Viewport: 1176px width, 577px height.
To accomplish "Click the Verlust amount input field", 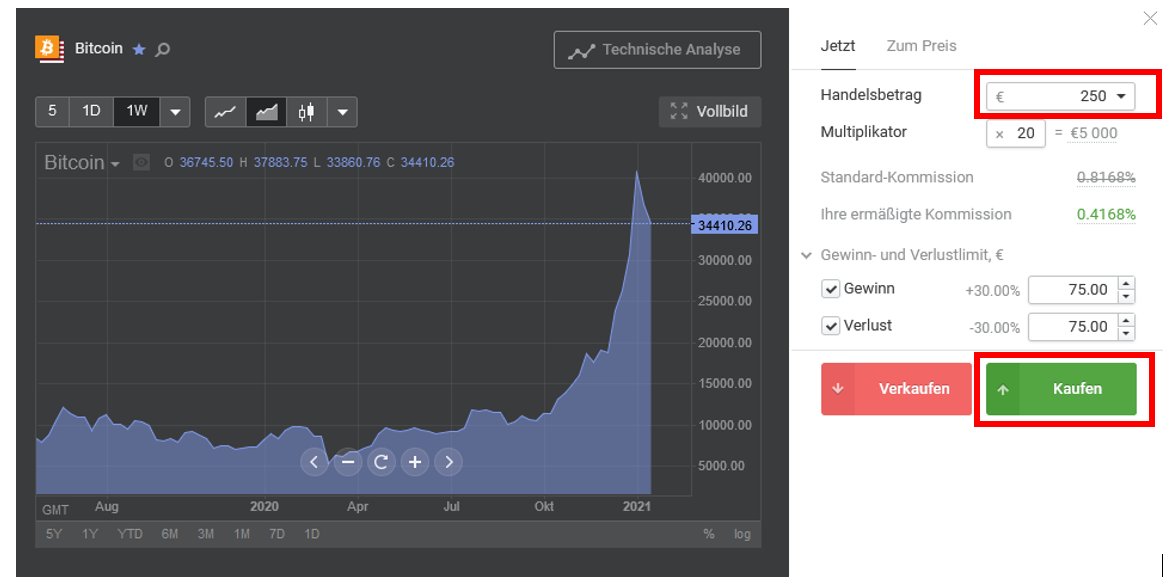I will click(1073, 327).
